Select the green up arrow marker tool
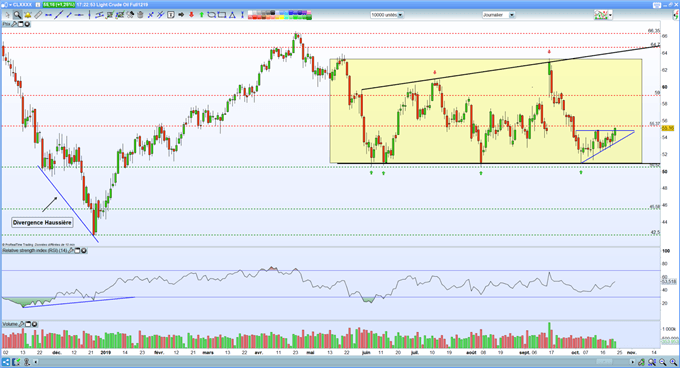Image resolution: width=680 pixels, height=368 pixels. click(x=202, y=15)
